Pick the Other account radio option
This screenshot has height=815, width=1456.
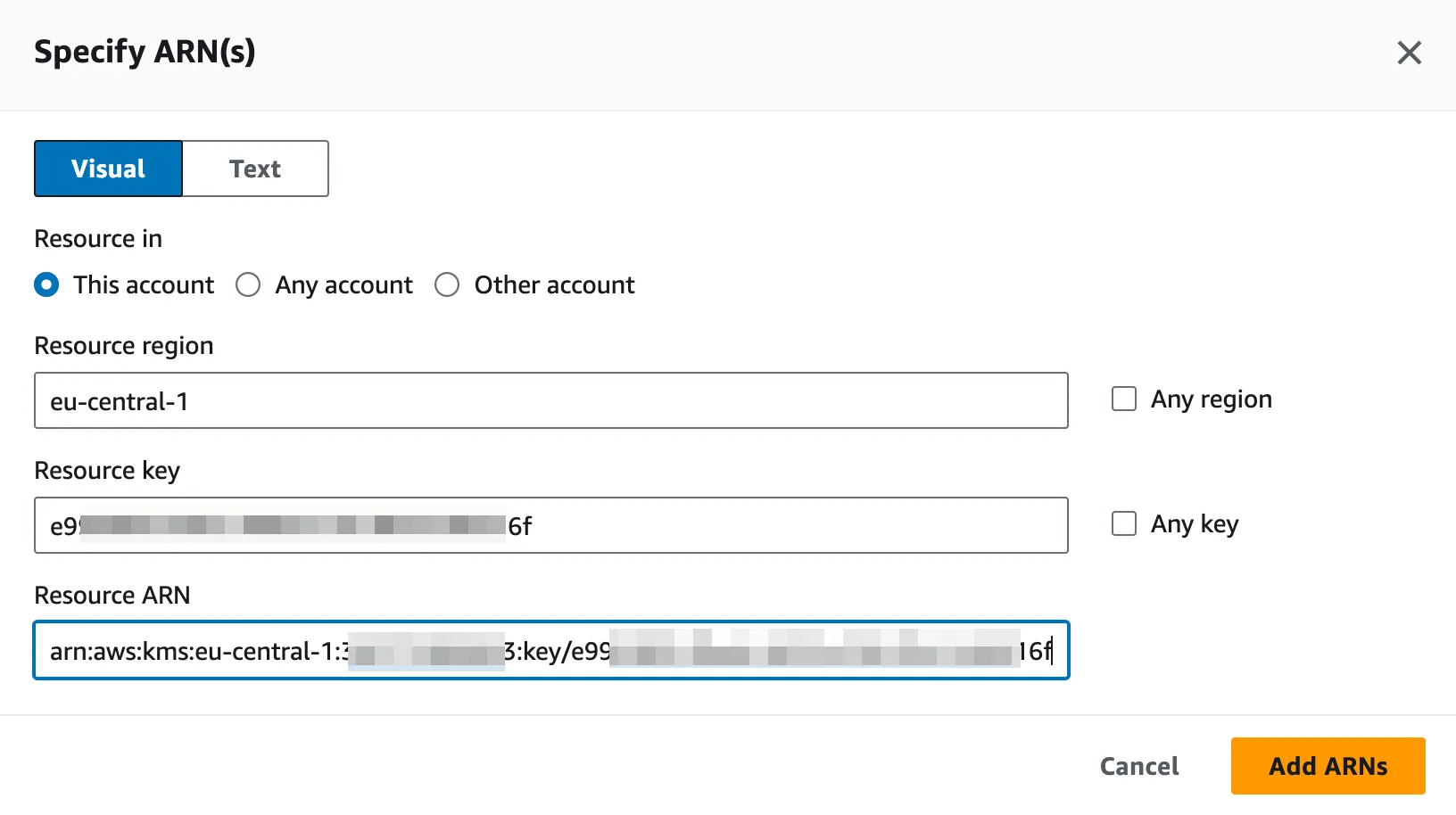coord(447,285)
